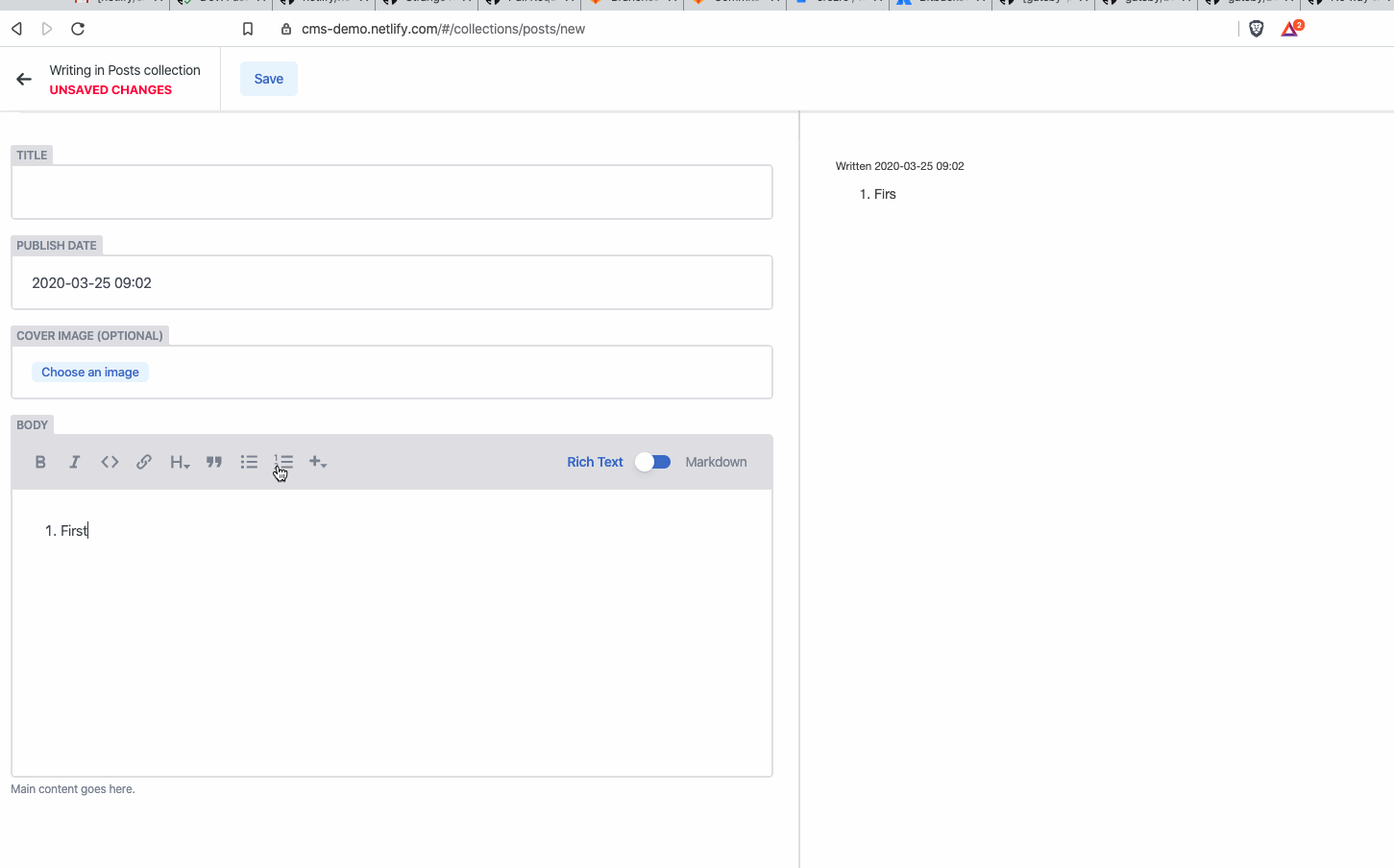
Task: Edit the Publish Date field
Action: tap(392, 282)
